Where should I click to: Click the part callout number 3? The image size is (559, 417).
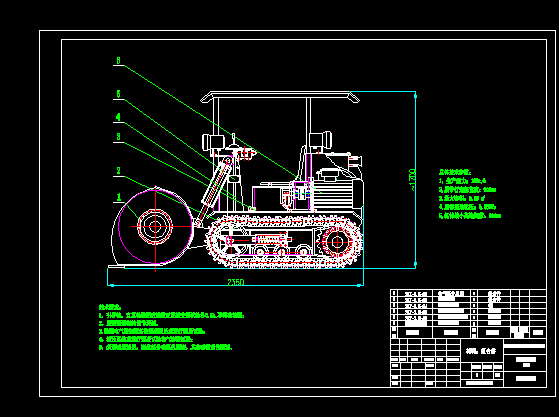coord(119,137)
